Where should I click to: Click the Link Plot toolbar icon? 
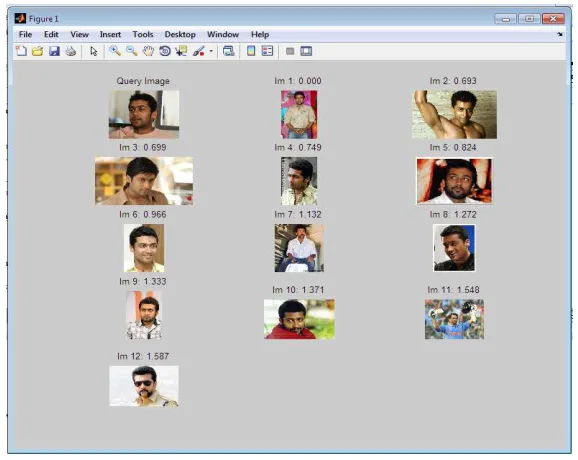tap(229, 51)
